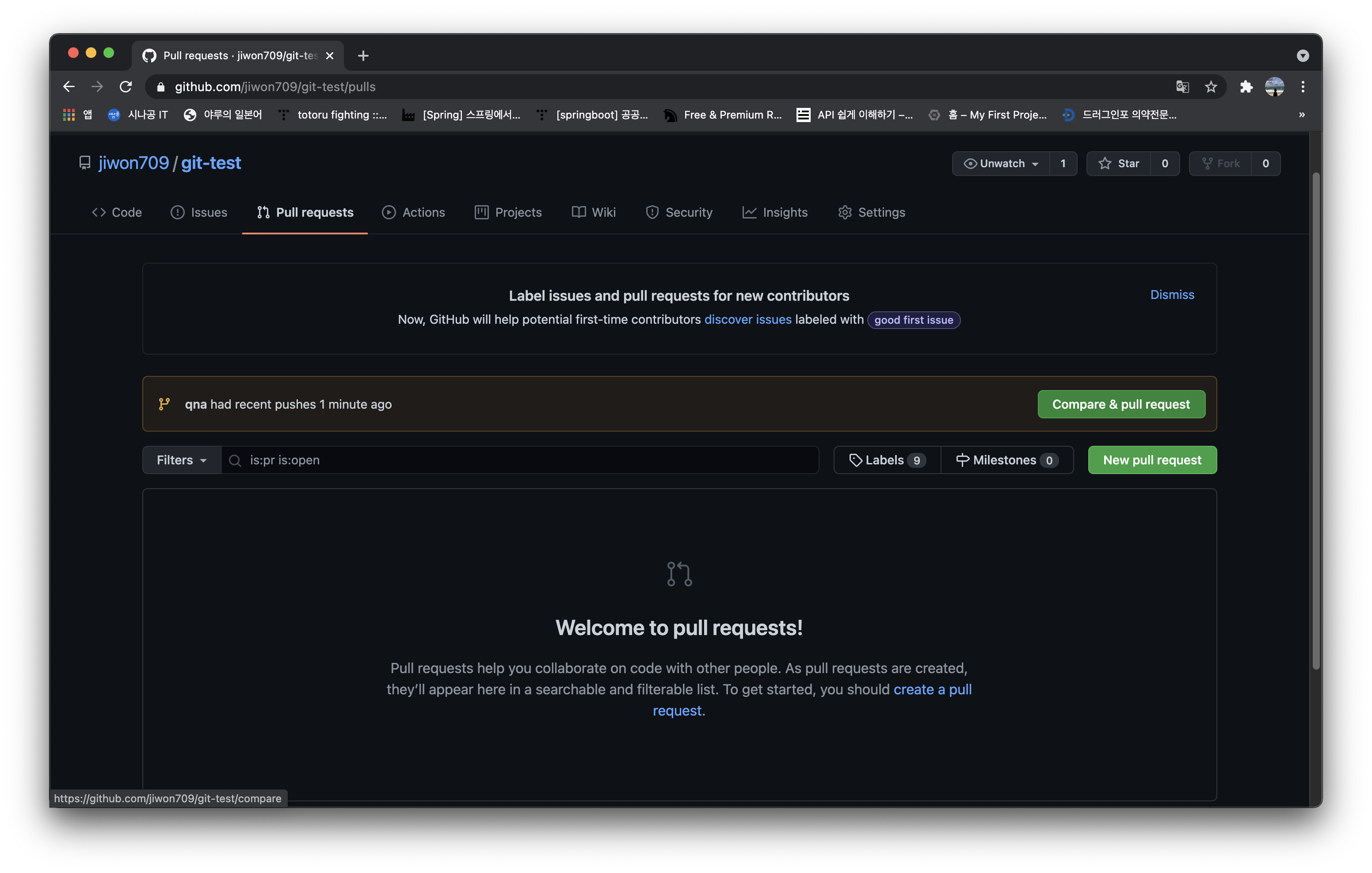Viewport: 1372px width, 873px height.
Task: Follow the discover issues link
Action: [x=748, y=319]
